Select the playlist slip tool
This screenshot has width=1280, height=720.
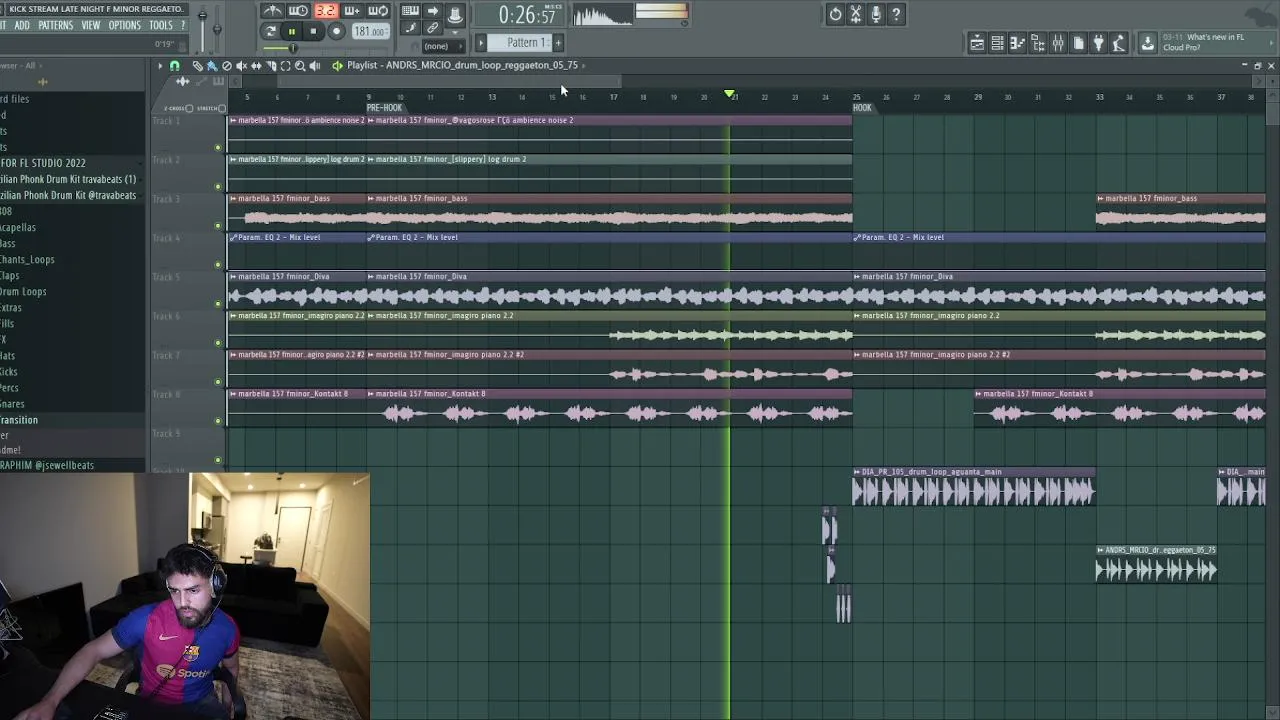256,66
